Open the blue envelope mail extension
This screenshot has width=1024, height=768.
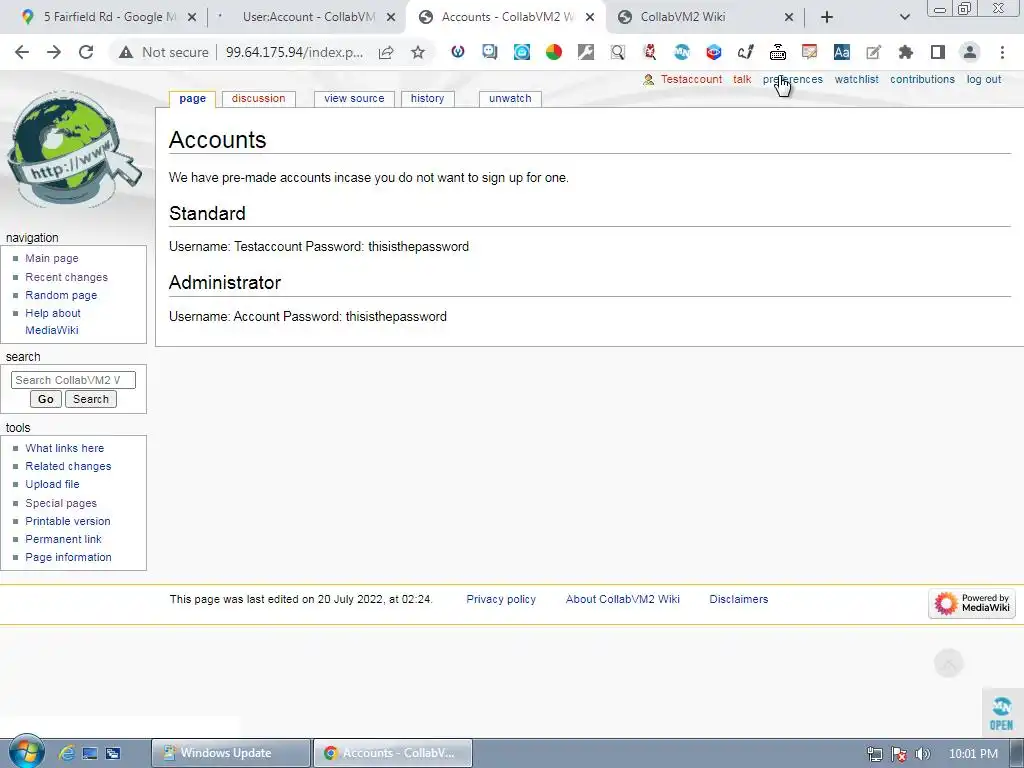[x=522, y=52]
